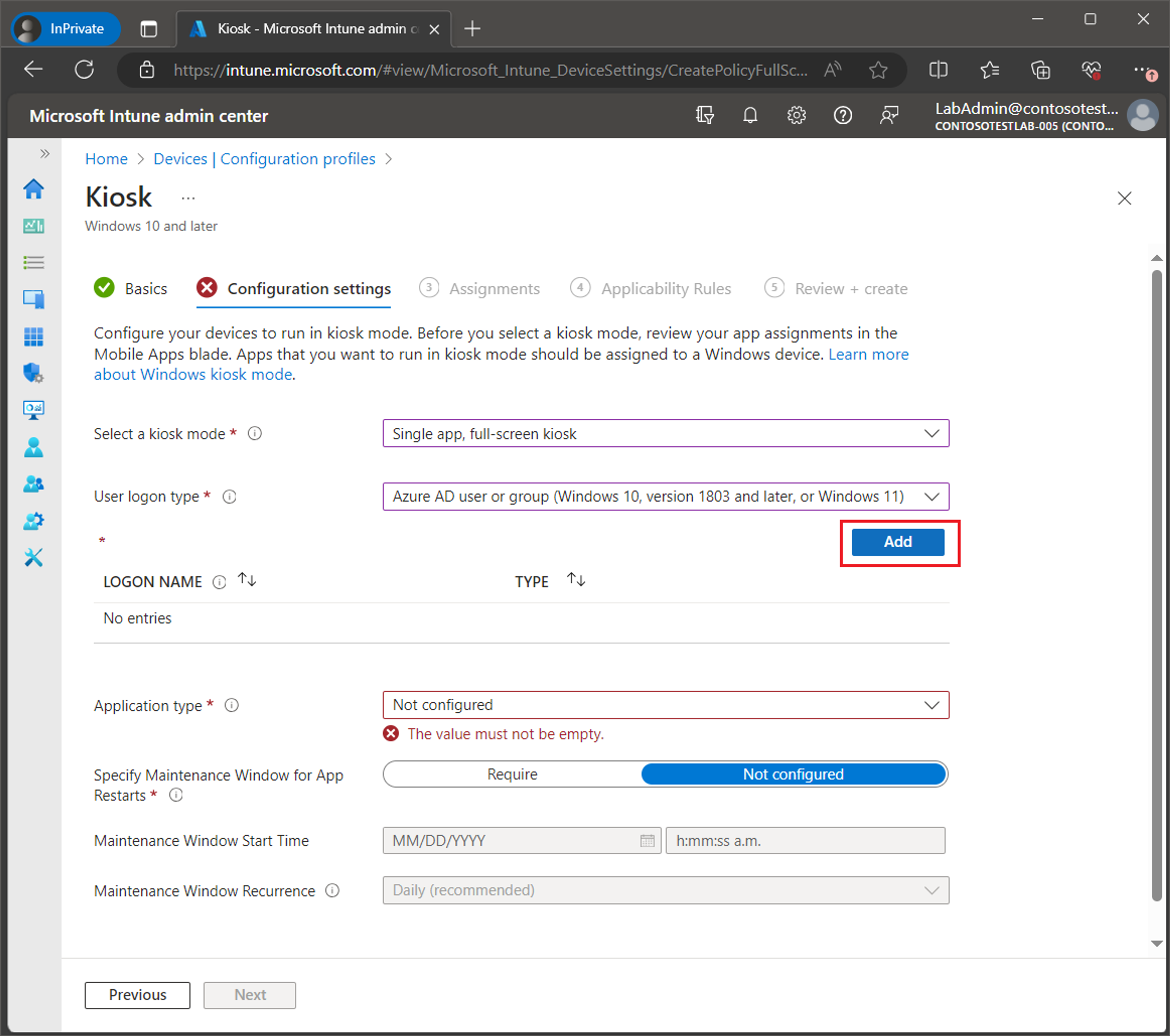Screen dimensions: 1170x1036
Task: Refresh the page in the browser
Action: pos(84,70)
